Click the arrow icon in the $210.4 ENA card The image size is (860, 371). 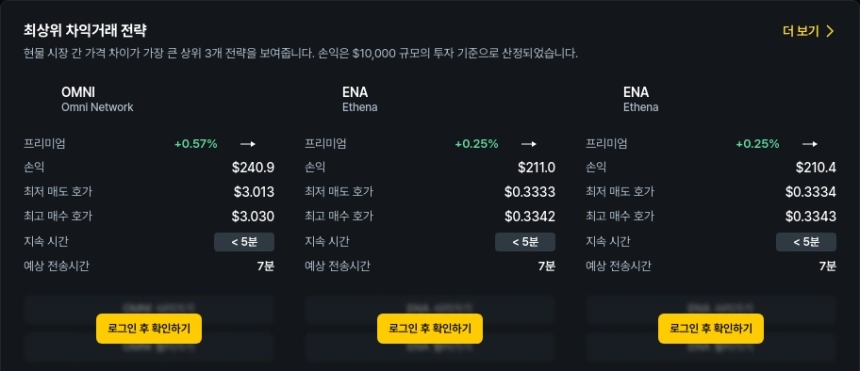pos(810,144)
